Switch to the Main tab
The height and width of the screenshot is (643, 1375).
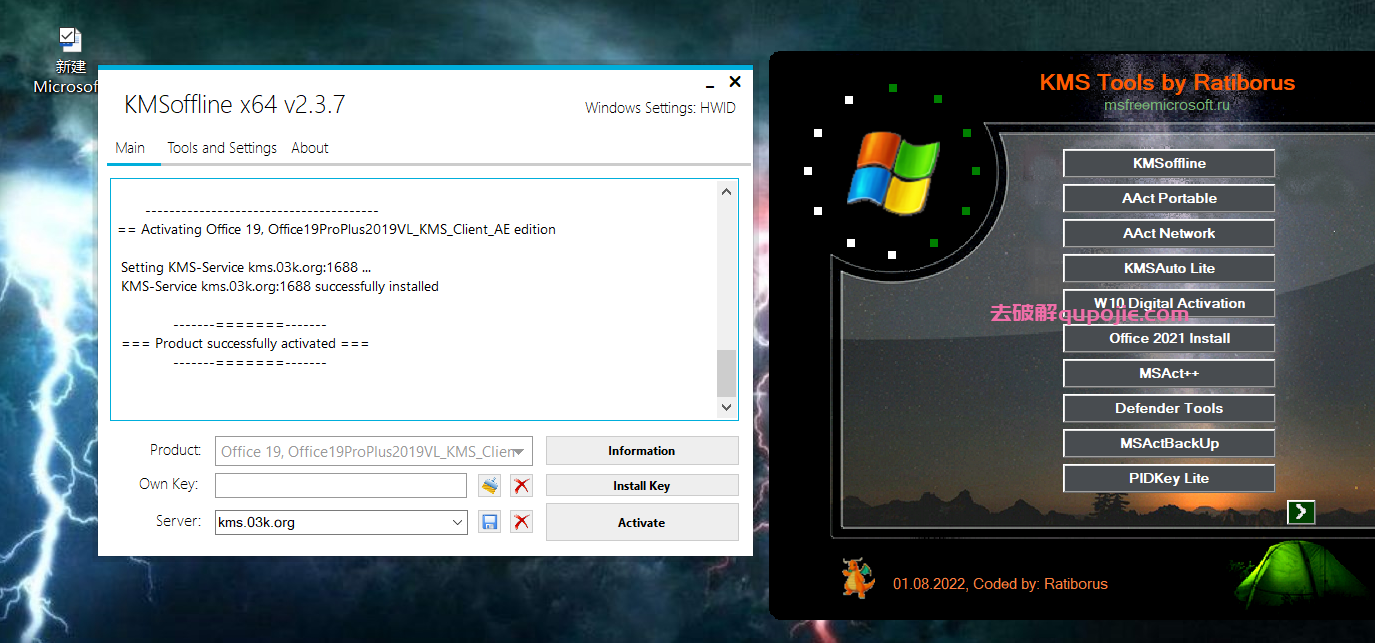click(x=130, y=148)
